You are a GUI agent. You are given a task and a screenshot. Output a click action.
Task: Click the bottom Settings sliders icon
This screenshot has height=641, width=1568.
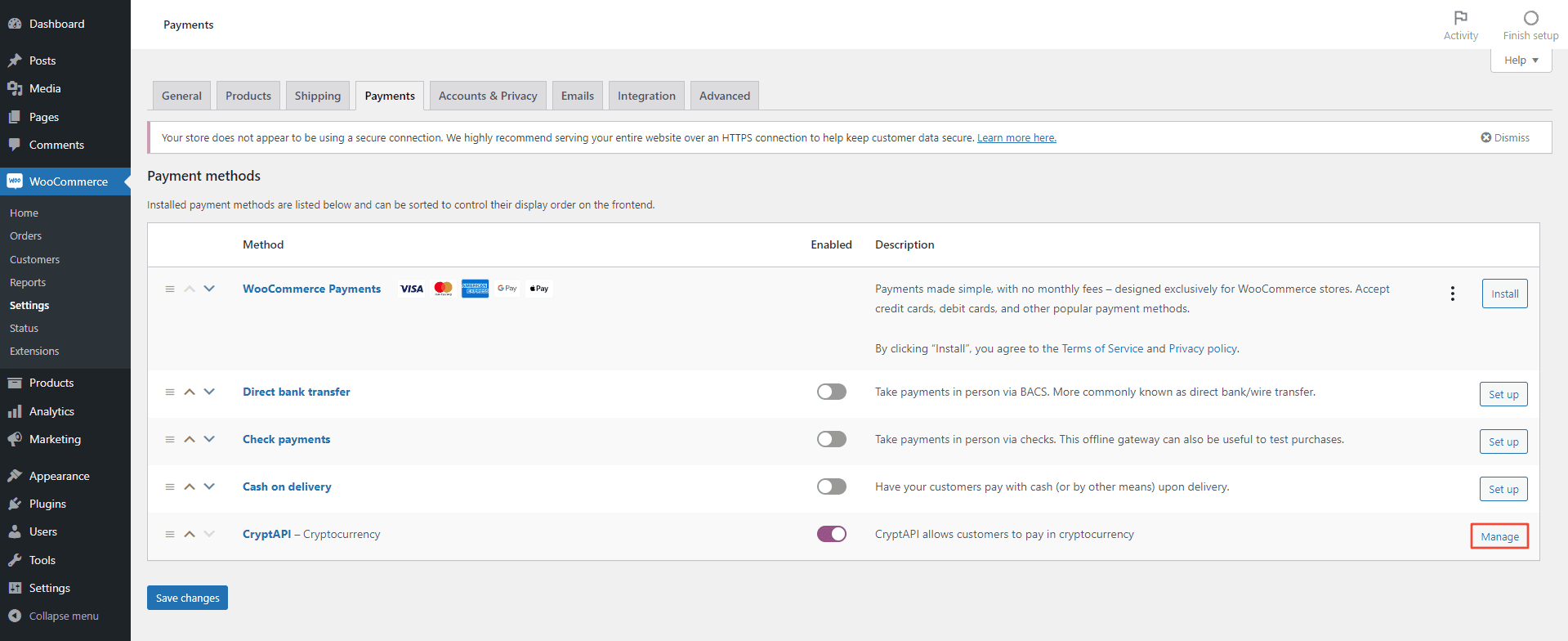[15, 588]
